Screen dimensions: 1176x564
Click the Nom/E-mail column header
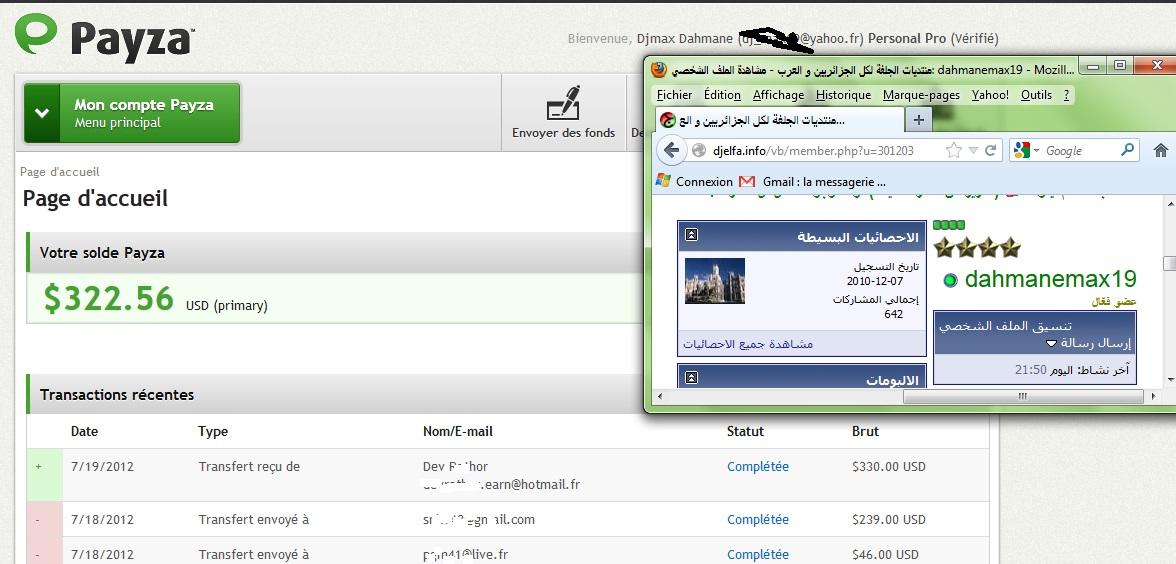pos(458,431)
